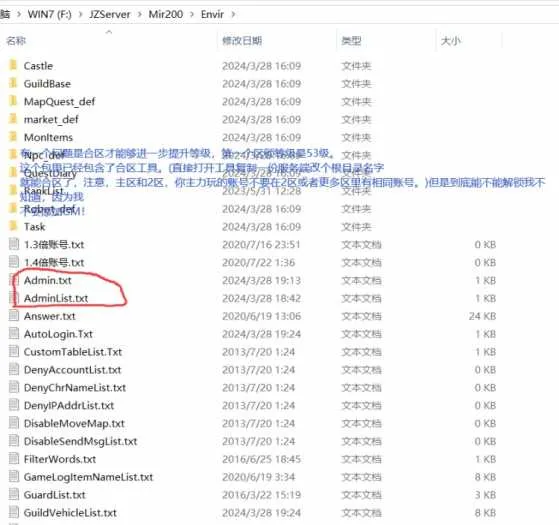Open the WIN7 (F:) breadcrumb
The height and width of the screenshot is (525, 559).
pyautogui.click(x=50, y=14)
